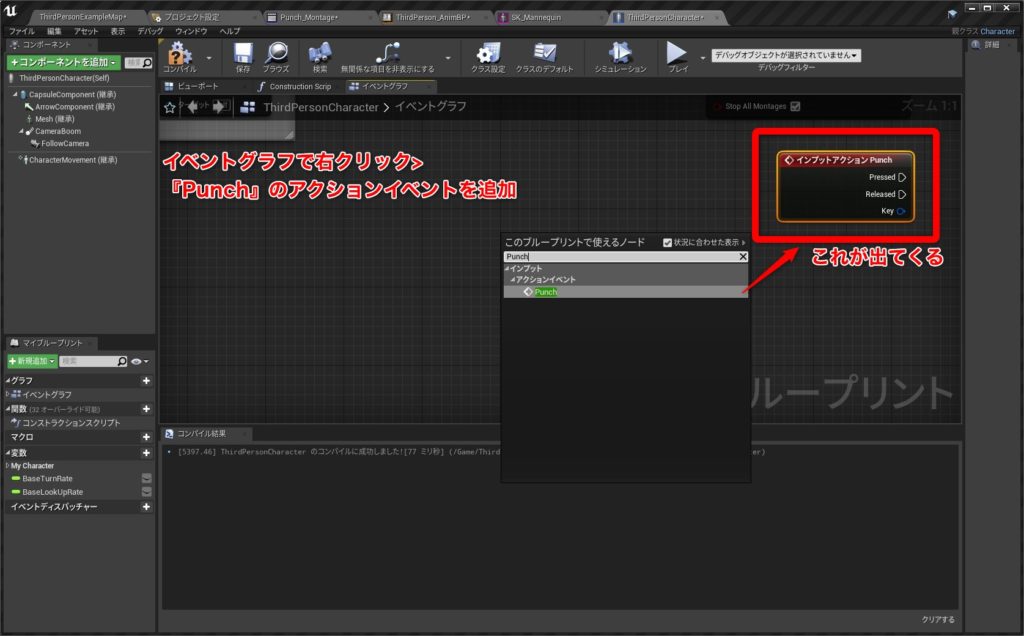This screenshot has height=636, width=1024.
Task: Add event dispatcher with its plus icon
Action: tap(146, 507)
